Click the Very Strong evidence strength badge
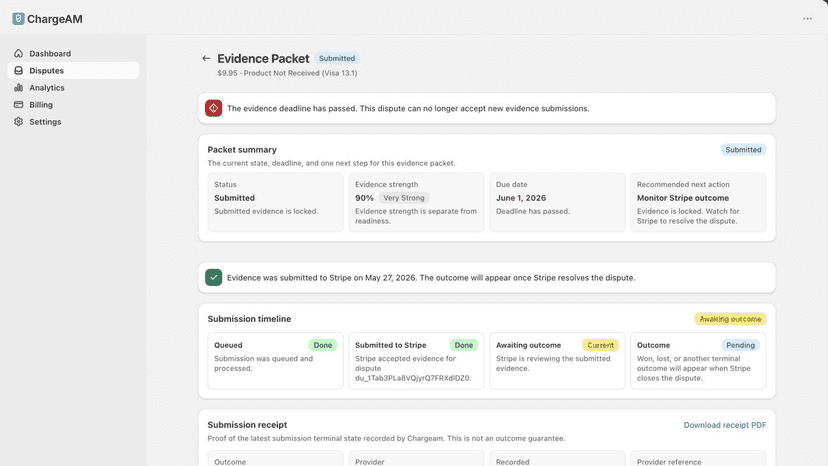The height and width of the screenshot is (466, 828). click(x=404, y=198)
